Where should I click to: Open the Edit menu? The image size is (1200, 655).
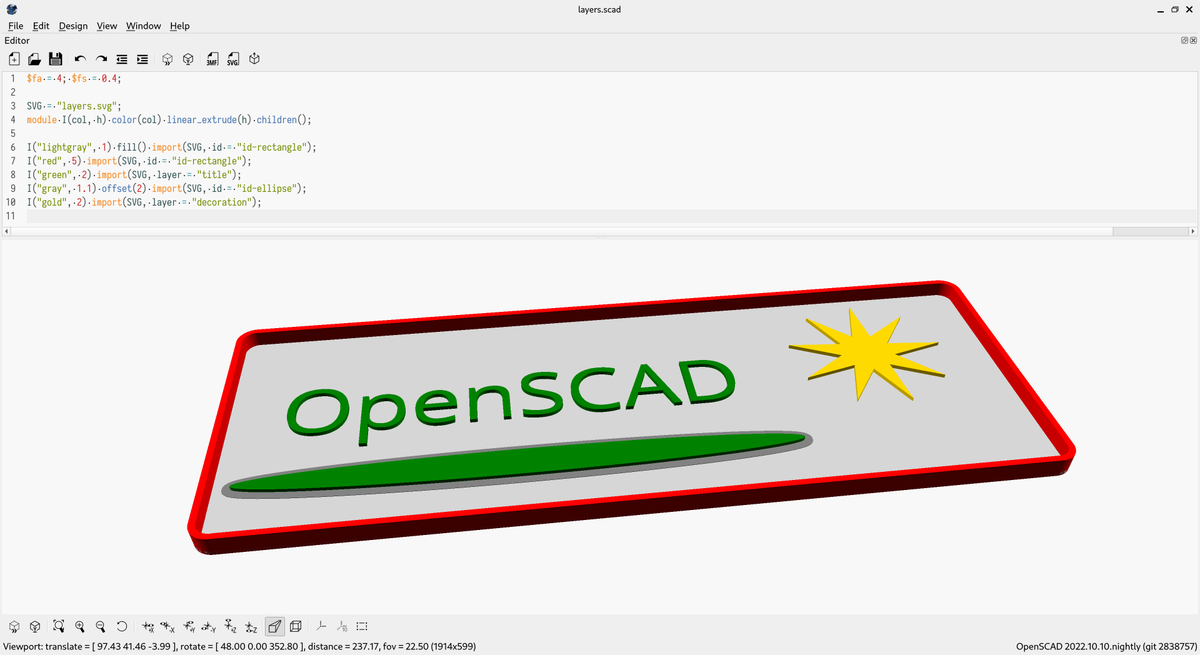point(41,26)
